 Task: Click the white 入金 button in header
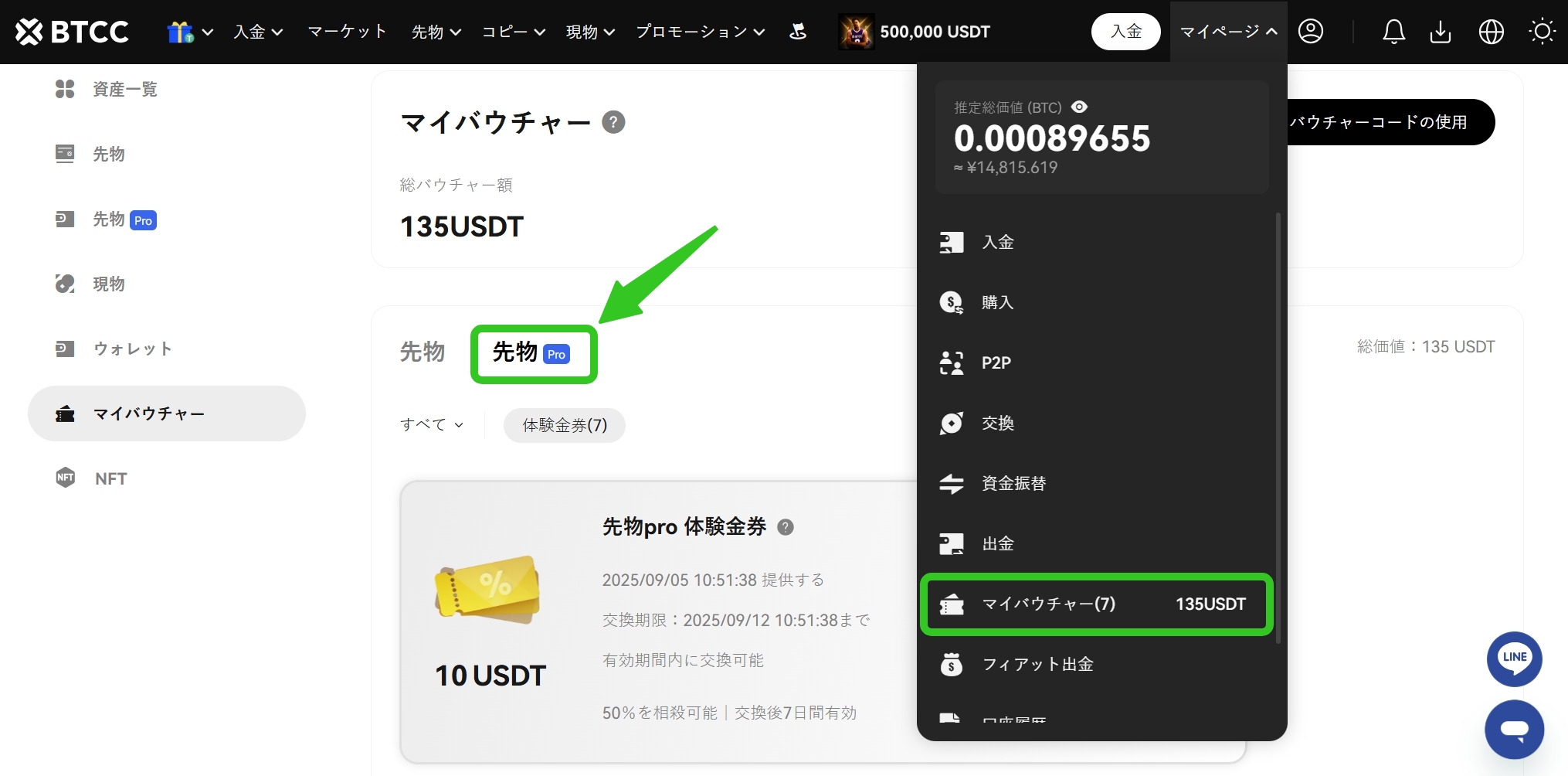[1125, 32]
